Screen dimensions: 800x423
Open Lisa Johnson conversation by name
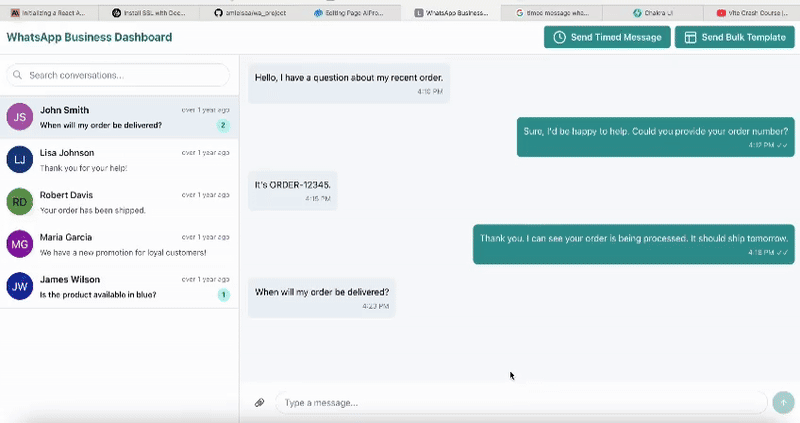click(67, 152)
